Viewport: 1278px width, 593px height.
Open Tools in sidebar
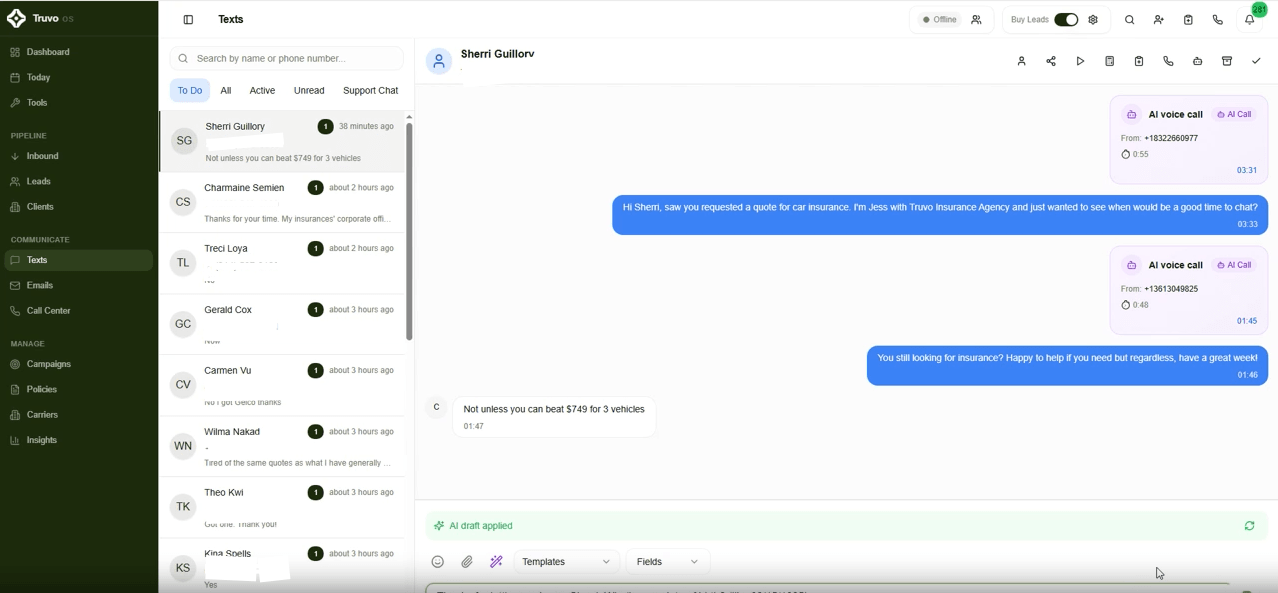click(78, 103)
